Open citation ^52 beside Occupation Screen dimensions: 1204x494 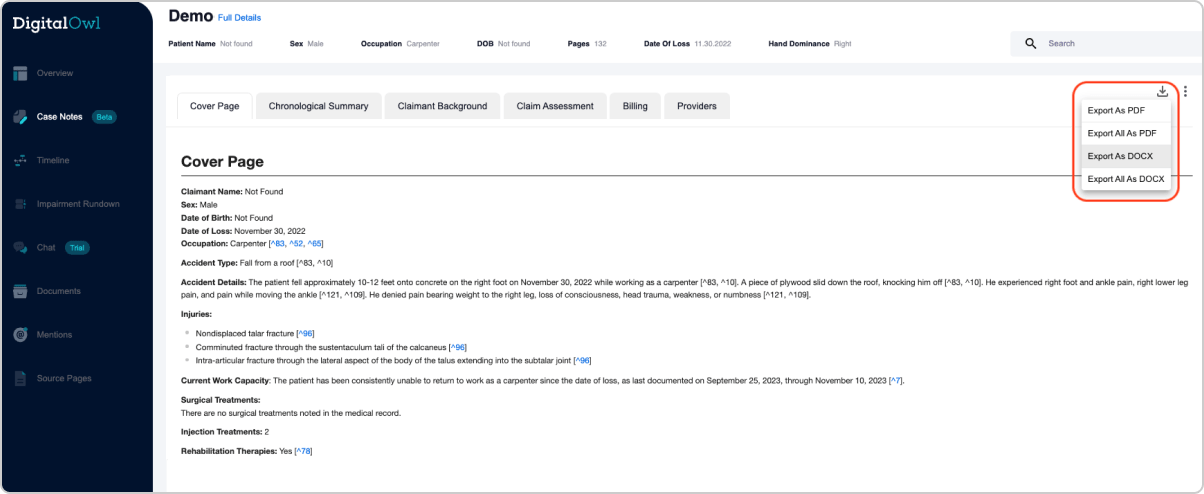click(297, 243)
